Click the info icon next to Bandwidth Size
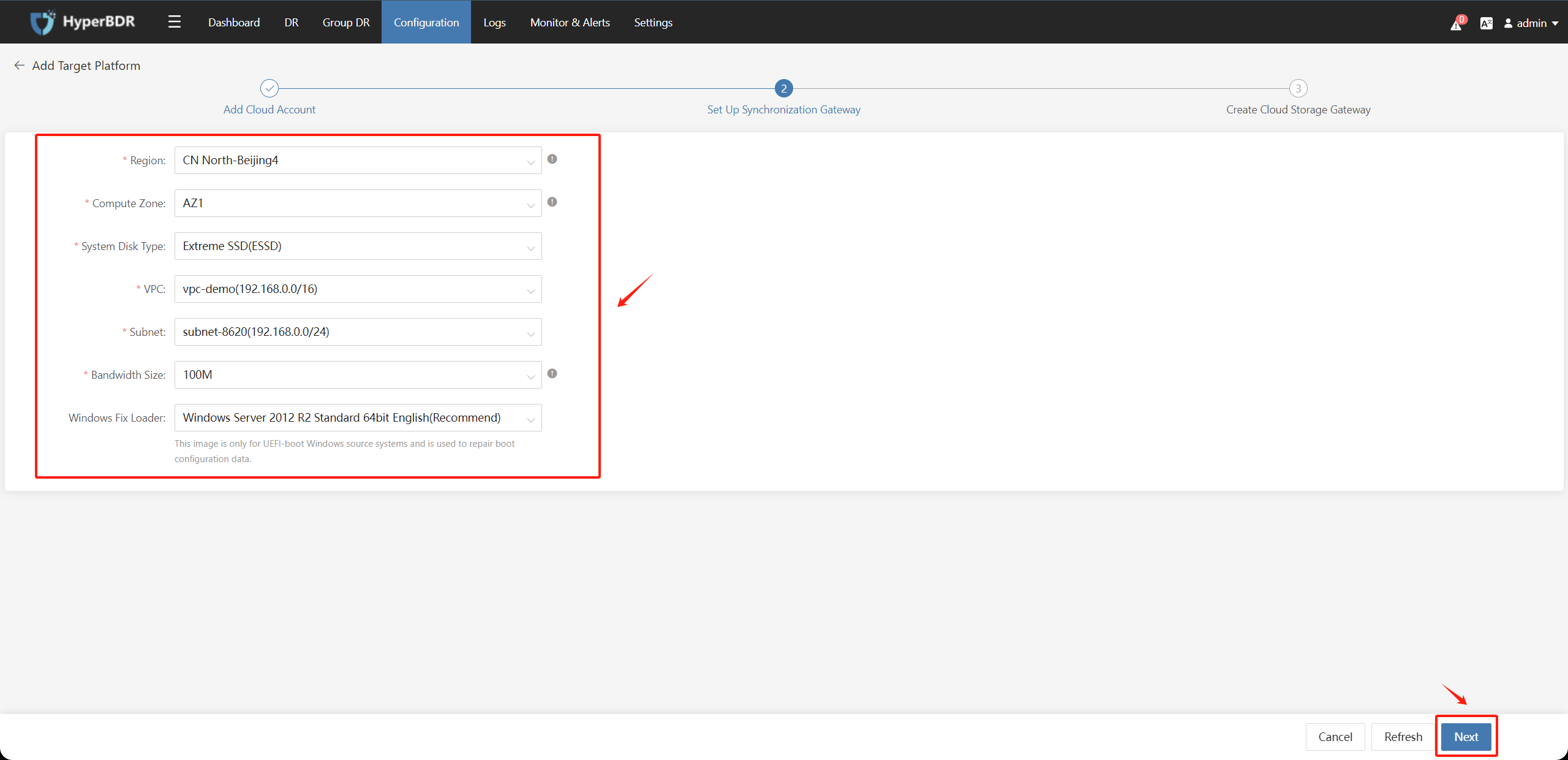 pyautogui.click(x=552, y=374)
